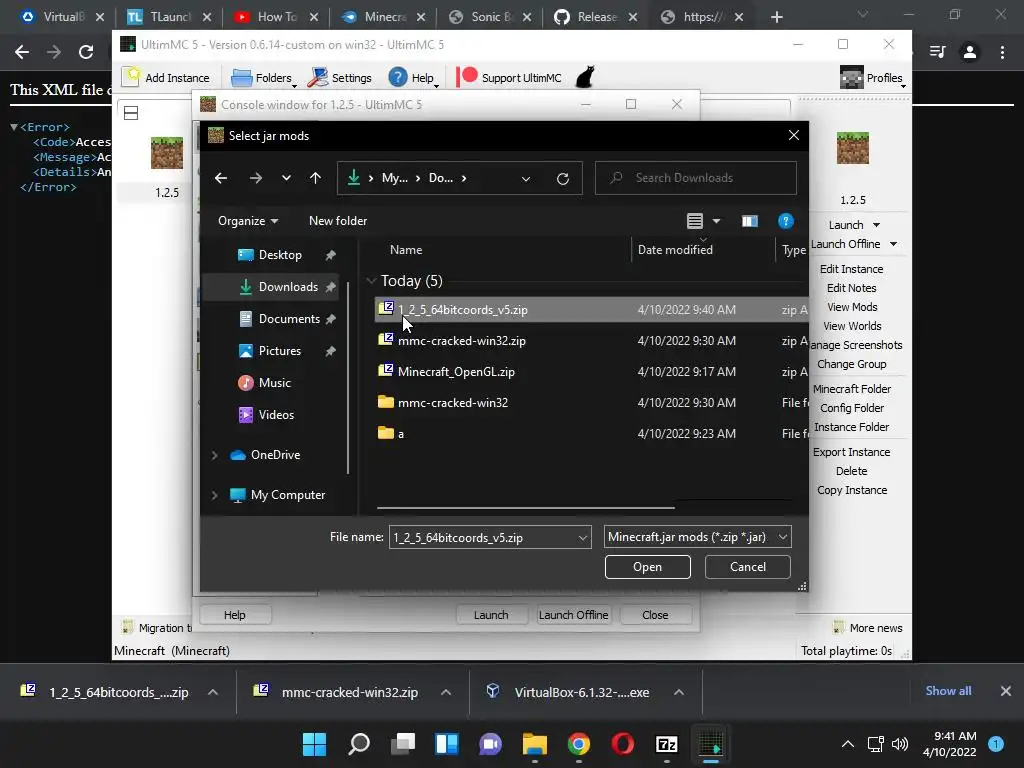Open the Folders menu in UltimMC
This screenshot has height=768, width=1024.
pyautogui.click(x=264, y=78)
